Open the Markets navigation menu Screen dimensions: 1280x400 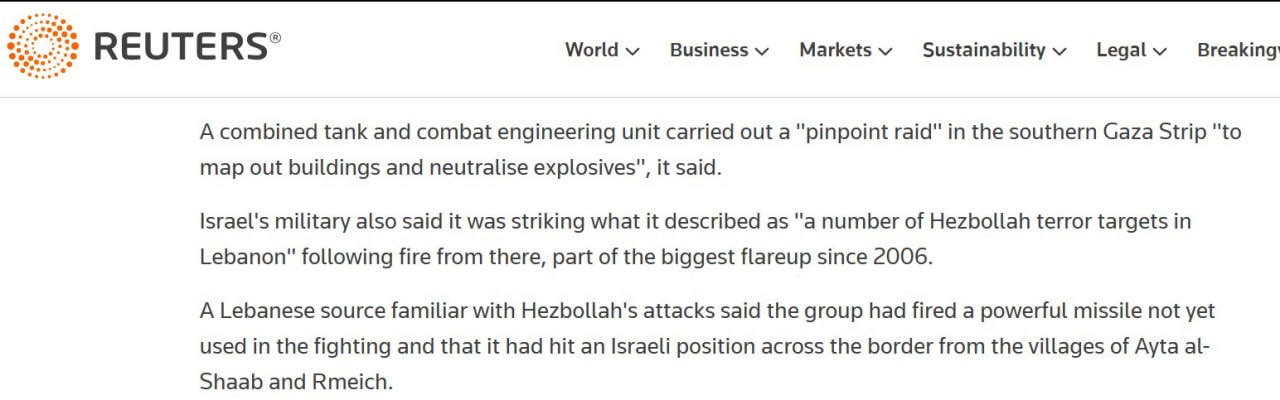pyautogui.click(x=835, y=50)
